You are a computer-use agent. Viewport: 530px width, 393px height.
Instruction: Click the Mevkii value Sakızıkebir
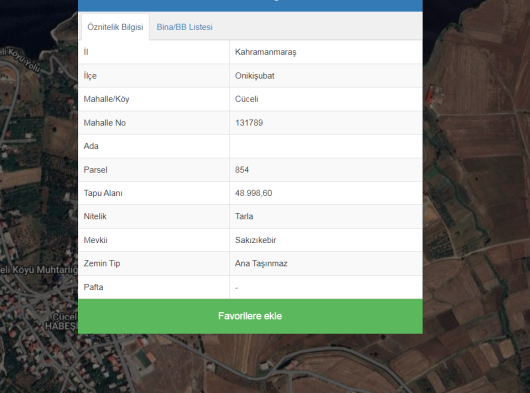256,240
